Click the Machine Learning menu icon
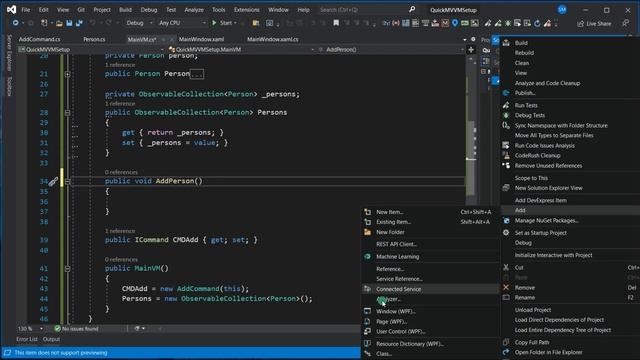 coord(367,257)
